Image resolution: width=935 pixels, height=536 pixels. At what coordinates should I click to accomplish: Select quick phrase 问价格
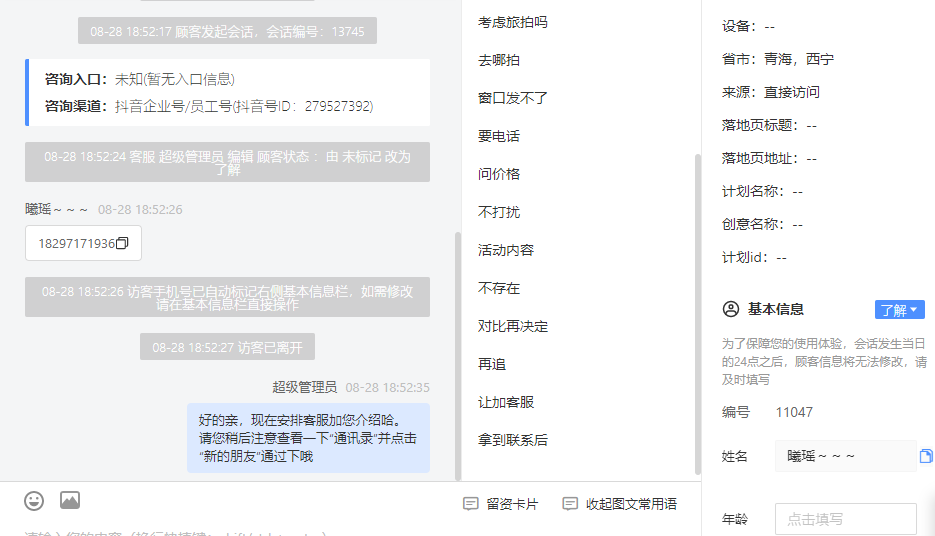[x=499, y=174]
